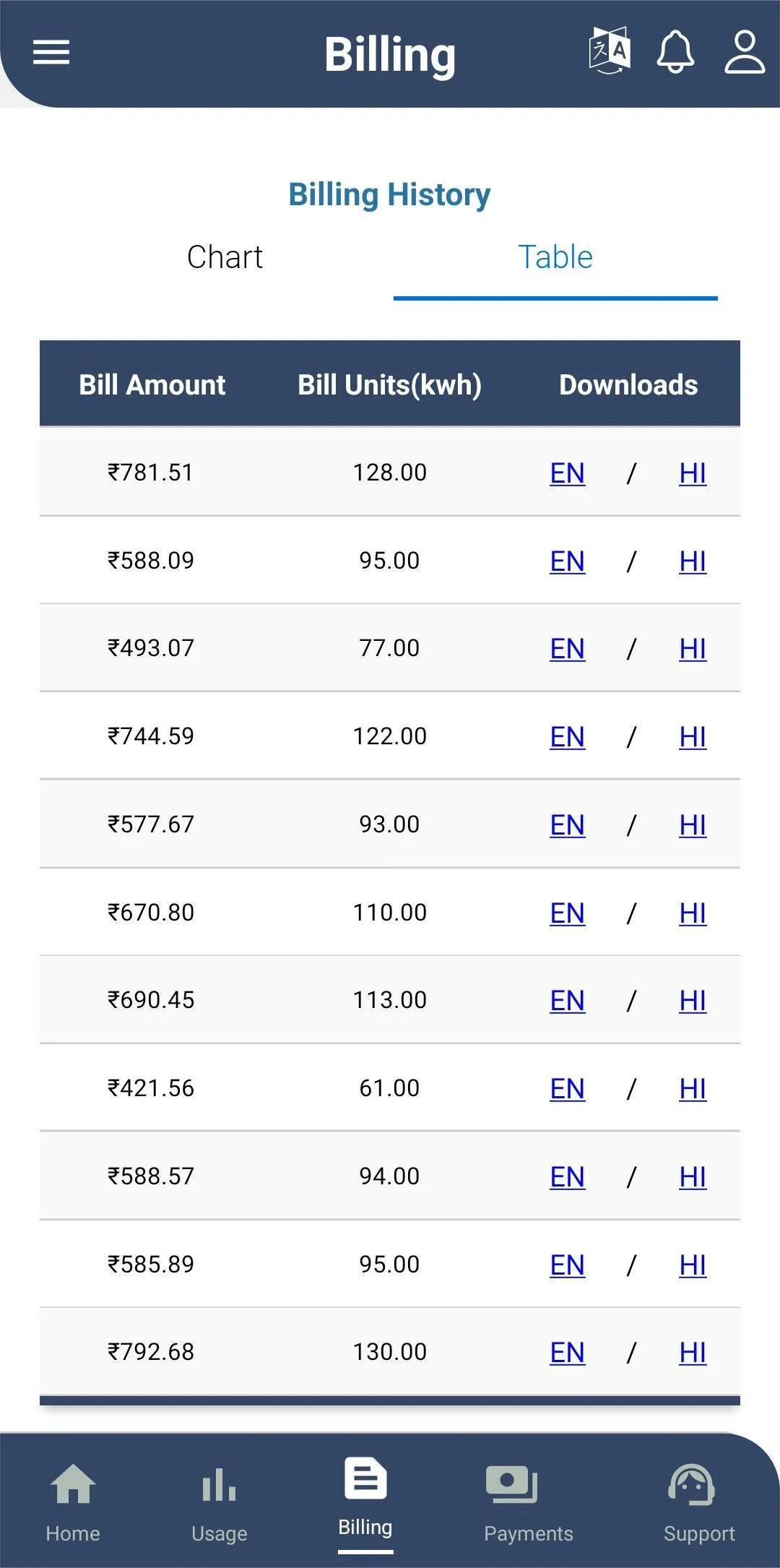Open the user profile icon
Screen dimensions: 780x1568
point(745,51)
